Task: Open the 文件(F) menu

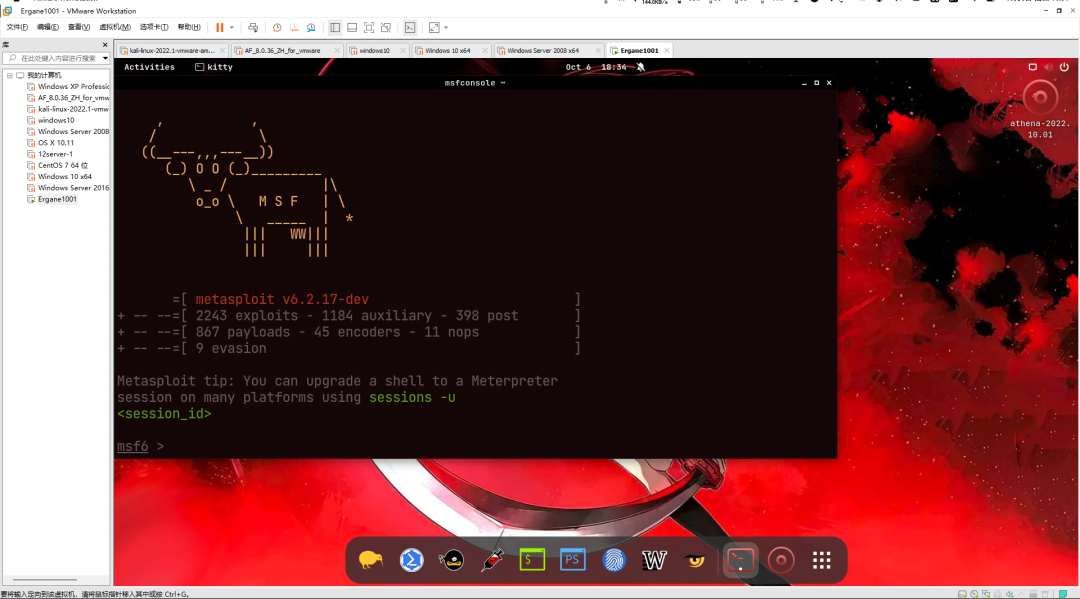Action: 17,28
